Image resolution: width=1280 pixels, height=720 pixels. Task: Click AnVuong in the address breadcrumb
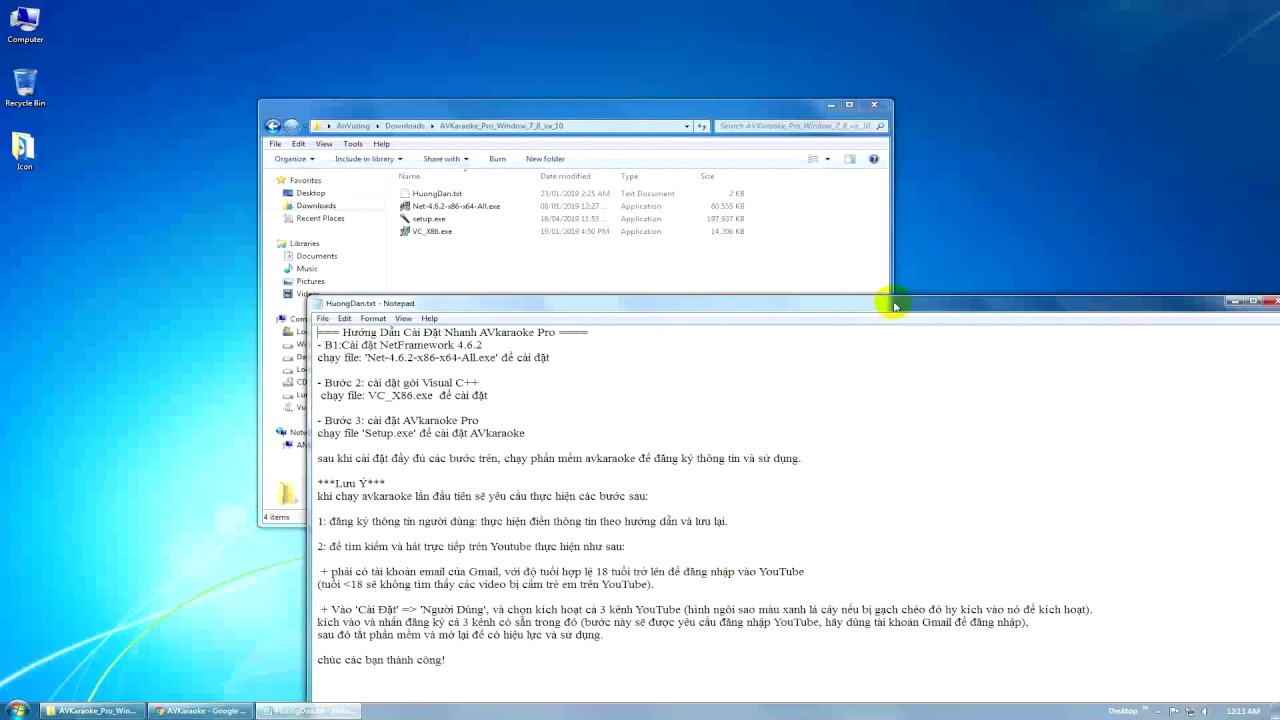coord(352,126)
